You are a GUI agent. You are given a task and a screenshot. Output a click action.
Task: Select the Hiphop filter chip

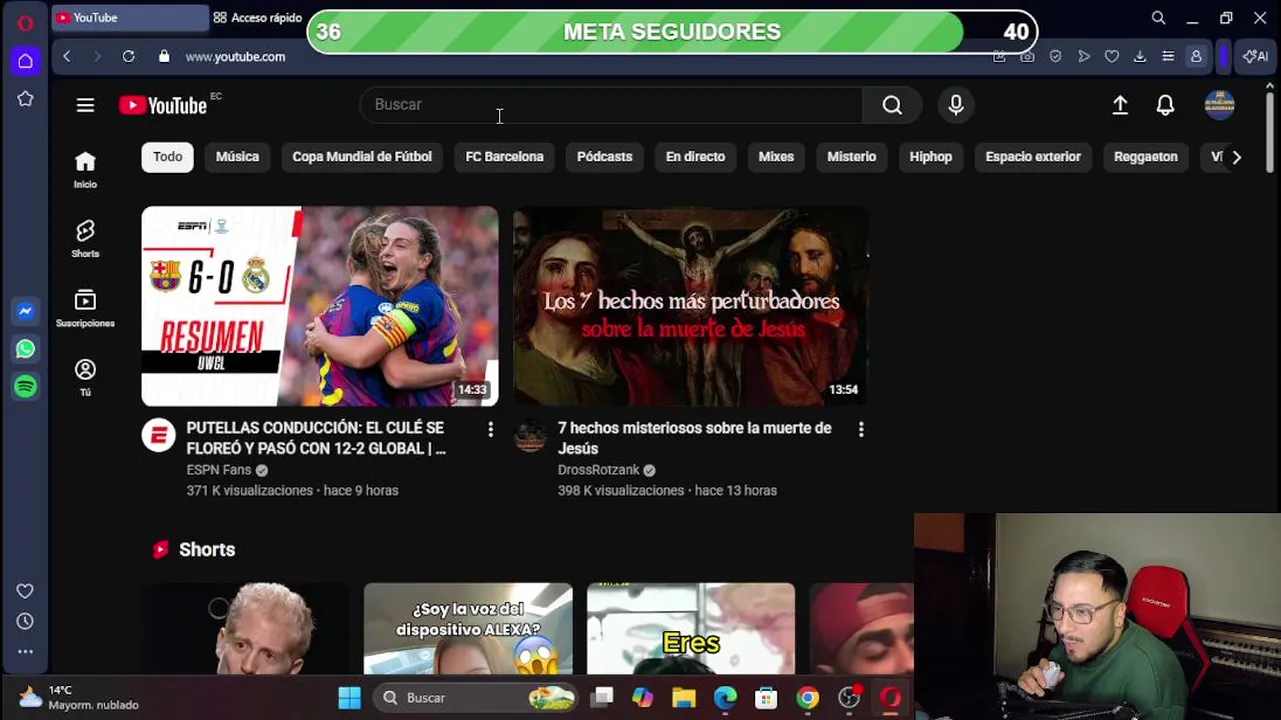pos(930,157)
